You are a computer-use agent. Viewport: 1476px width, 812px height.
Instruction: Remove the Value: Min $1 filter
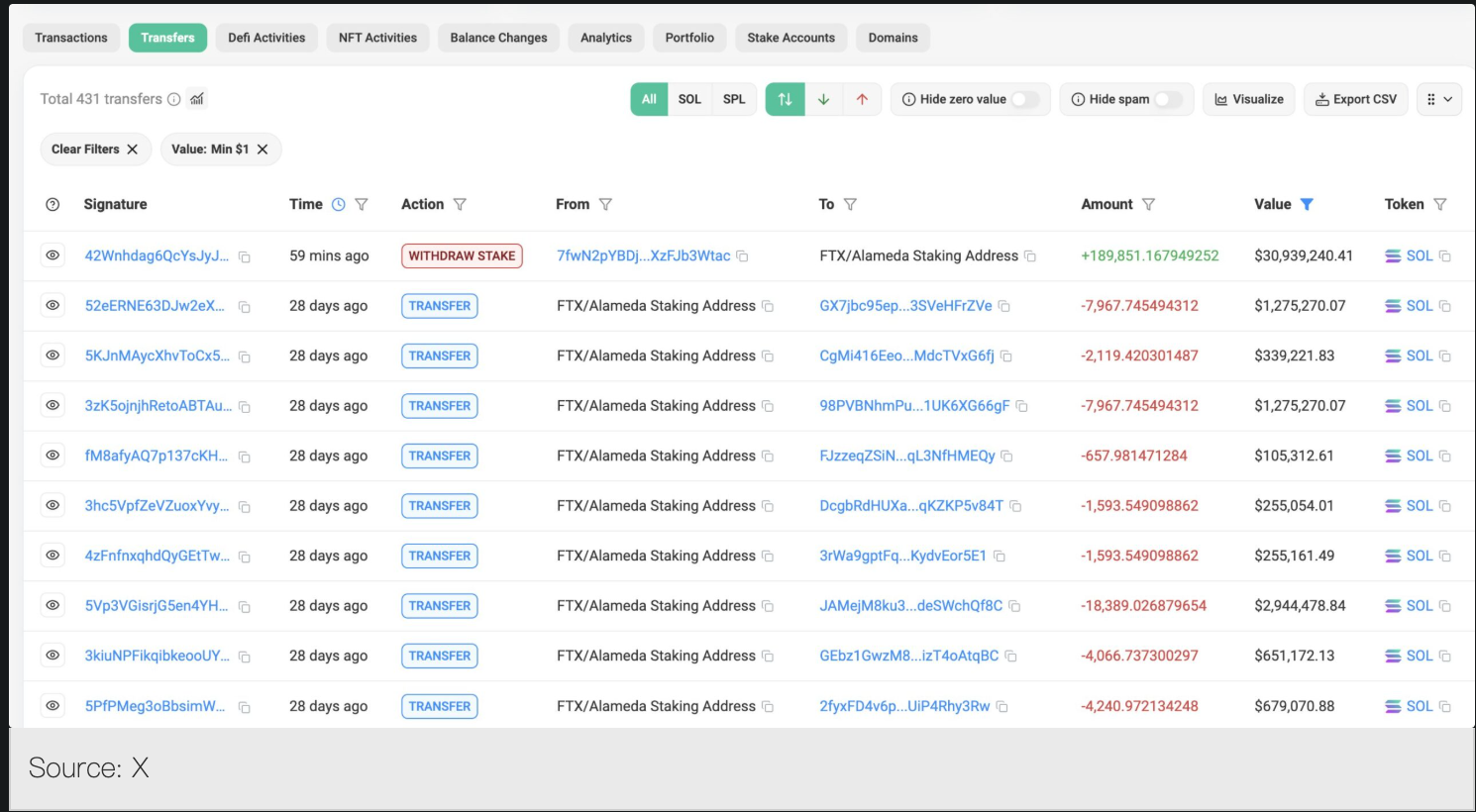click(263, 150)
